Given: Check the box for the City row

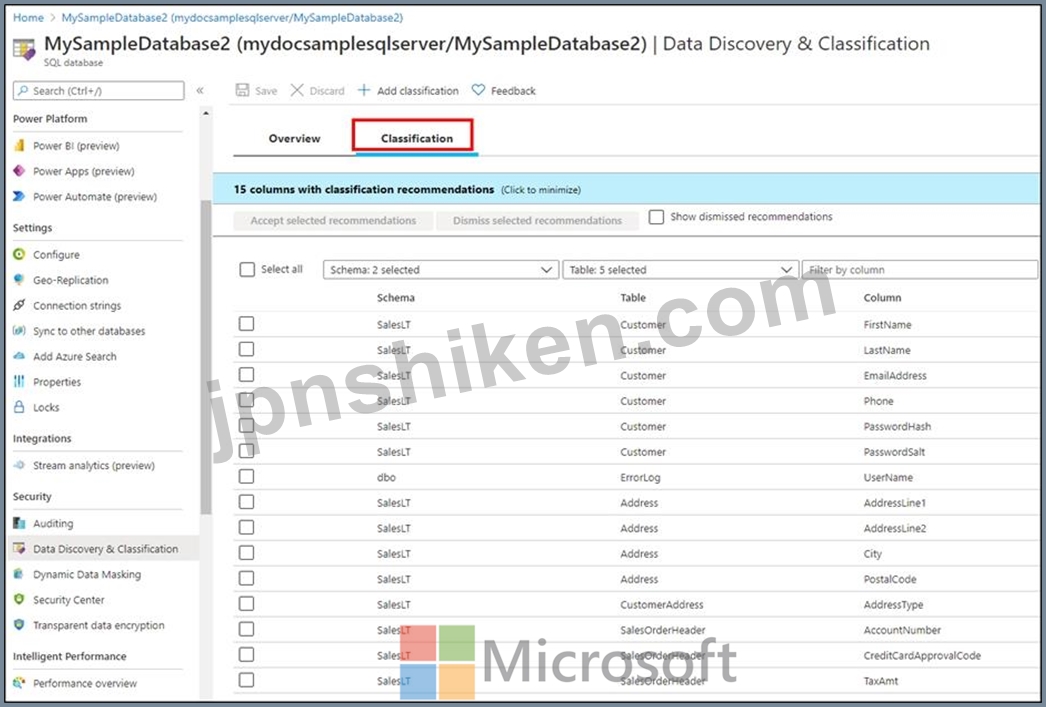Looking at the screenshot, I should [246, 552].
